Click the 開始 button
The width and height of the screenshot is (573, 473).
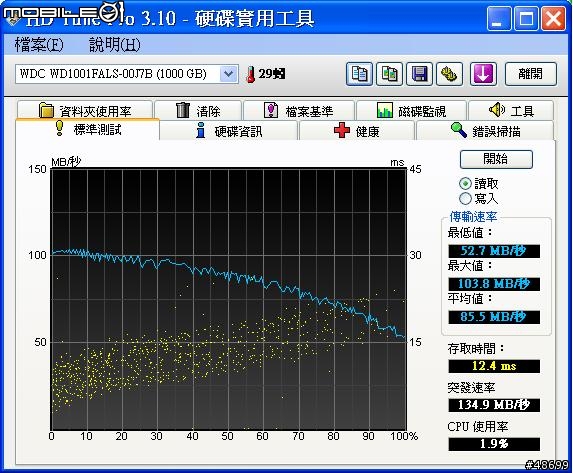(496, 159)
